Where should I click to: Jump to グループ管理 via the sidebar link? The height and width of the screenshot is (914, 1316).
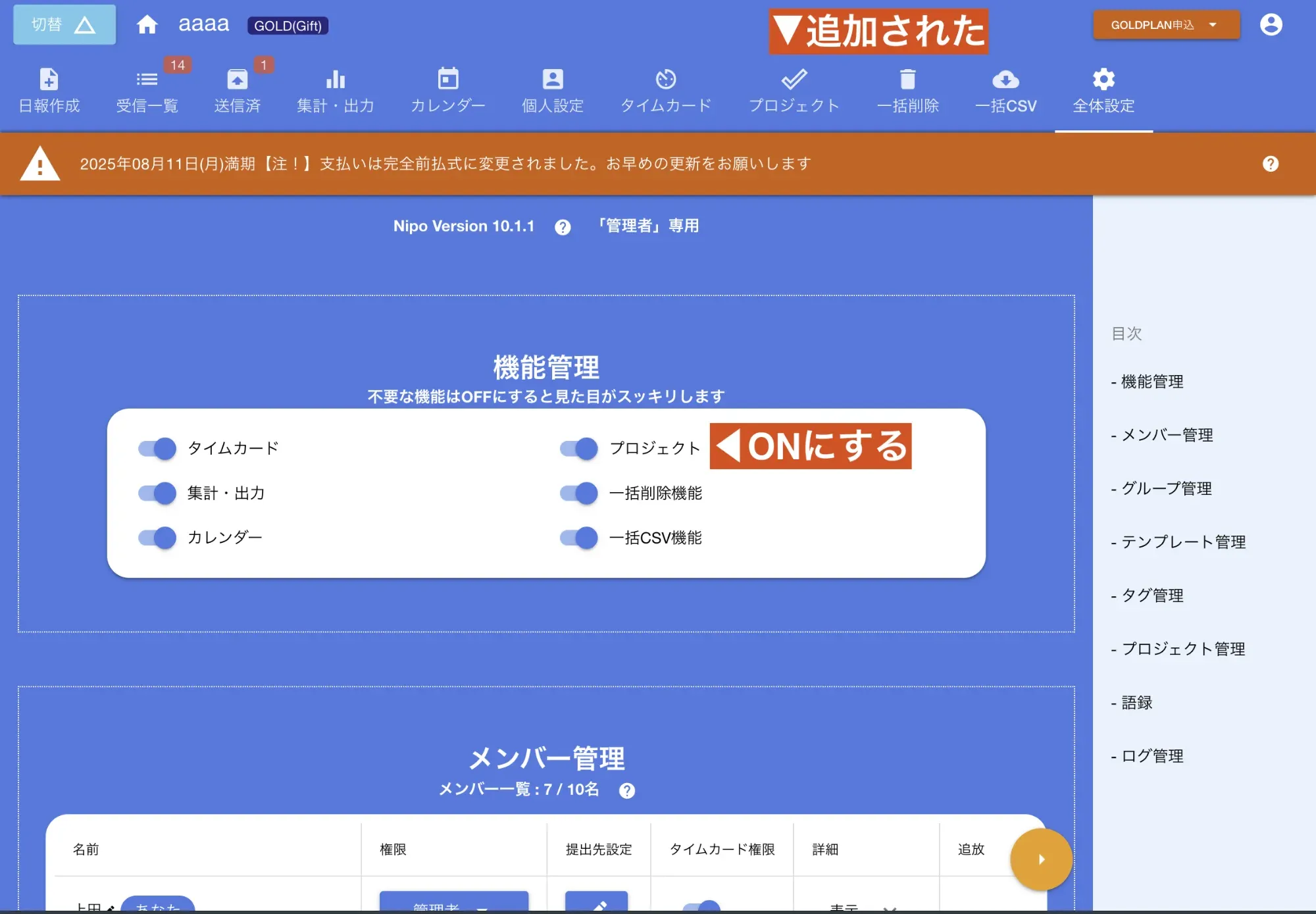[x=1167, y=489]
